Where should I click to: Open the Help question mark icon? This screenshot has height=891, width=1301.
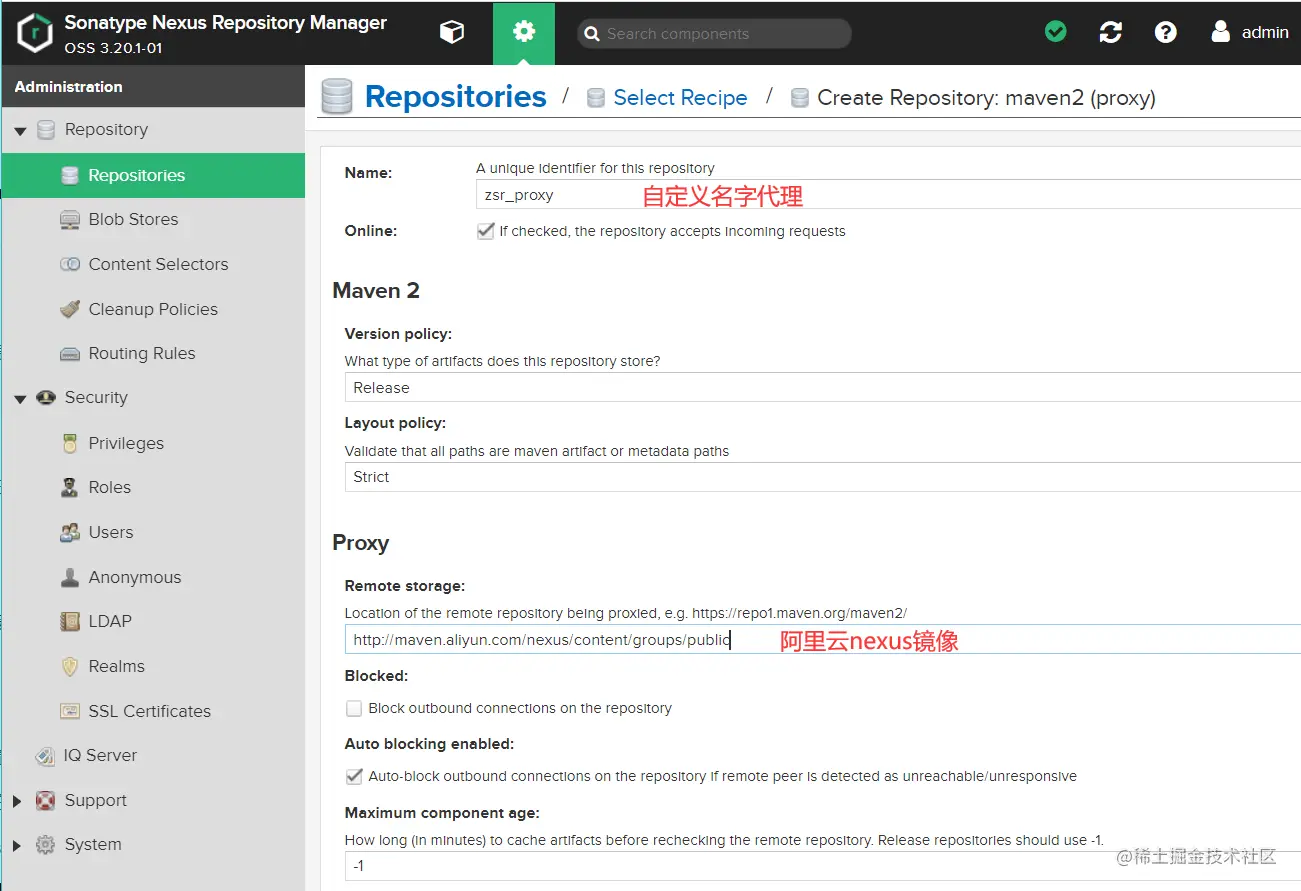point(1165,32)
